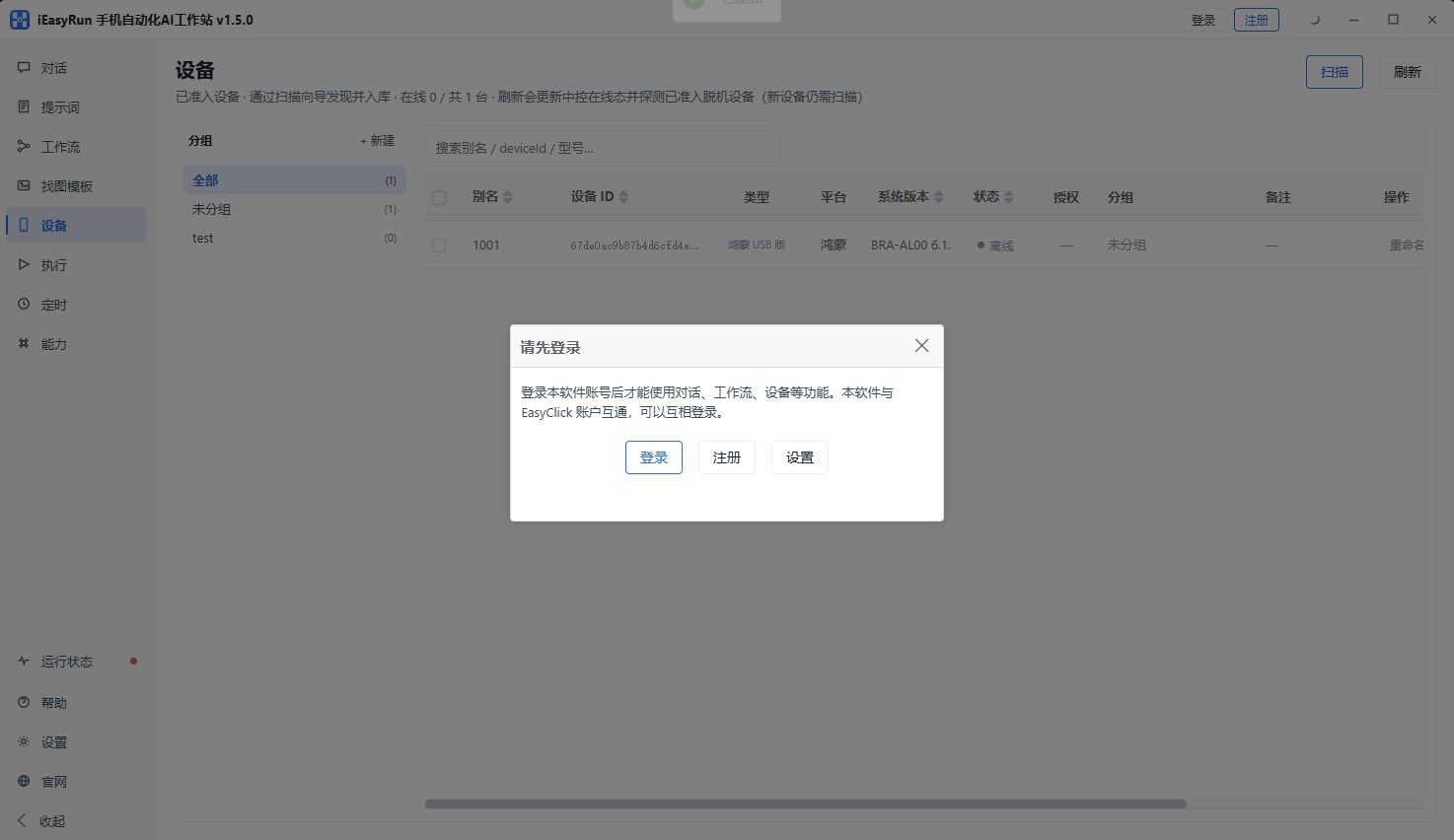The height and width of the screenshot is (840, 1454).
Task: Click the 离线 status cell
Action: click(995, 245)
